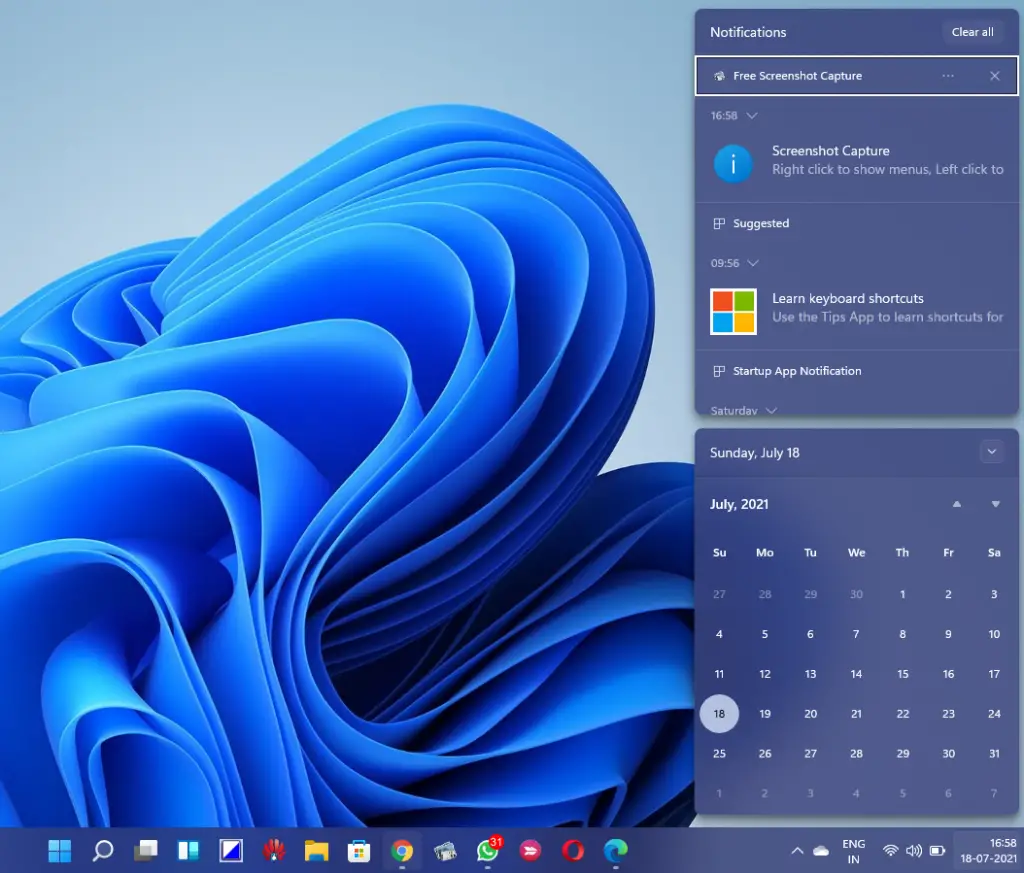Viewport: 1024px width, 873px height.
Task: Expand the 16:58 notification group
Action: tap(753, 116)
